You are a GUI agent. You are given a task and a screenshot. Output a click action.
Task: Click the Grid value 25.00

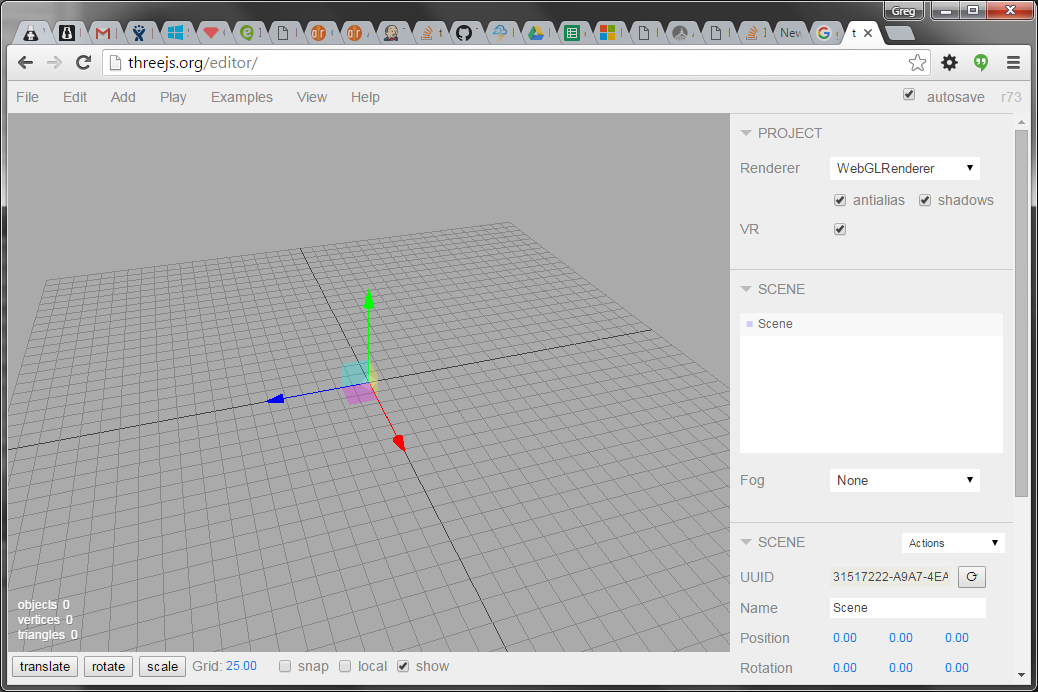(241, 666)
